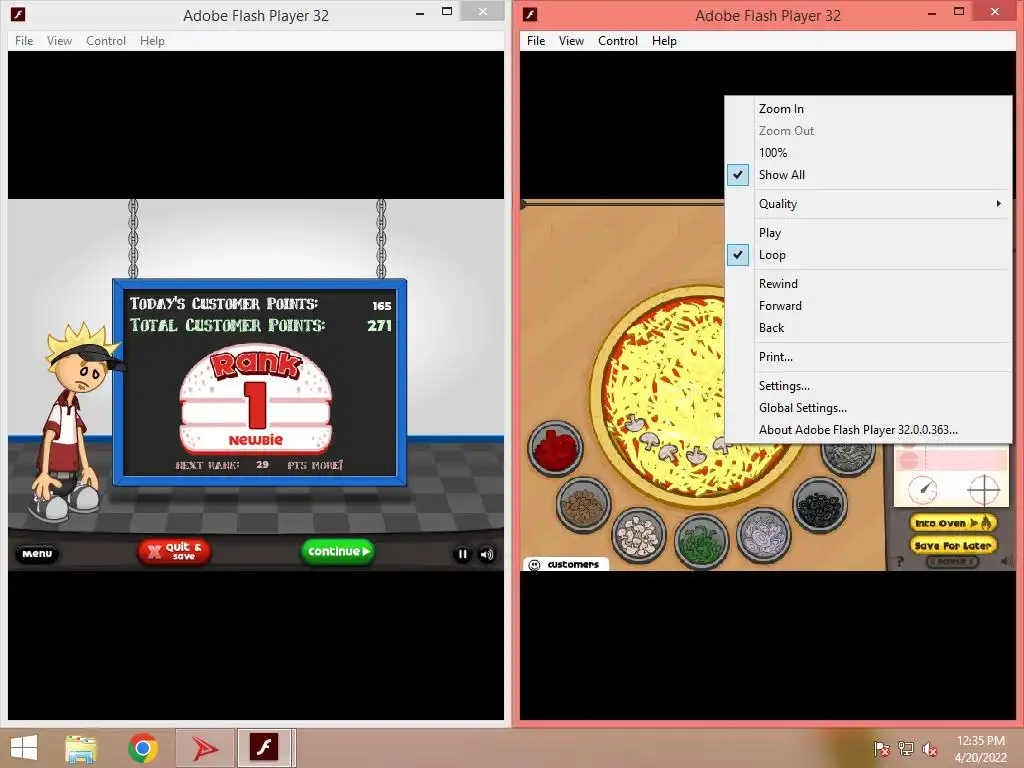The image size is (1024, 768).
Task: Open the taskbar clock showing 12:35 PM
Action: point(981,748)
